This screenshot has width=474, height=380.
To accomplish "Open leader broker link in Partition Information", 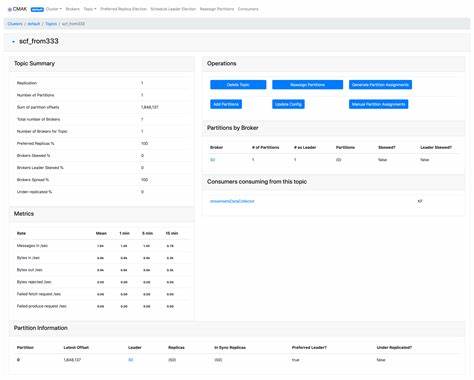I will (131, 360).
